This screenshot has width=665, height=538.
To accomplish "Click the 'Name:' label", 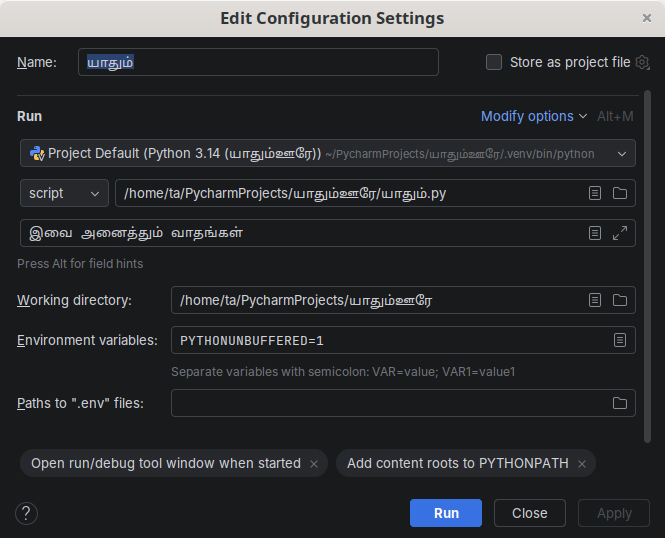I will [x=36, y=62].
